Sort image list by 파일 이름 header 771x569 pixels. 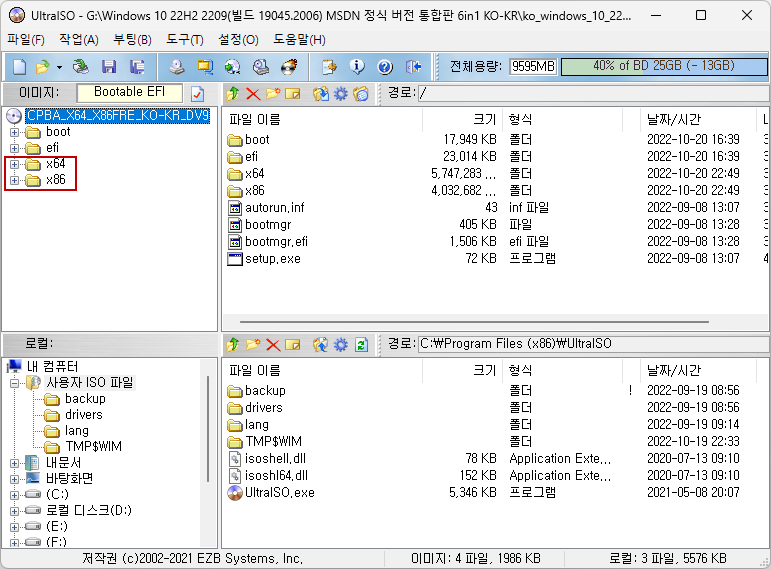tap(323, 119)
